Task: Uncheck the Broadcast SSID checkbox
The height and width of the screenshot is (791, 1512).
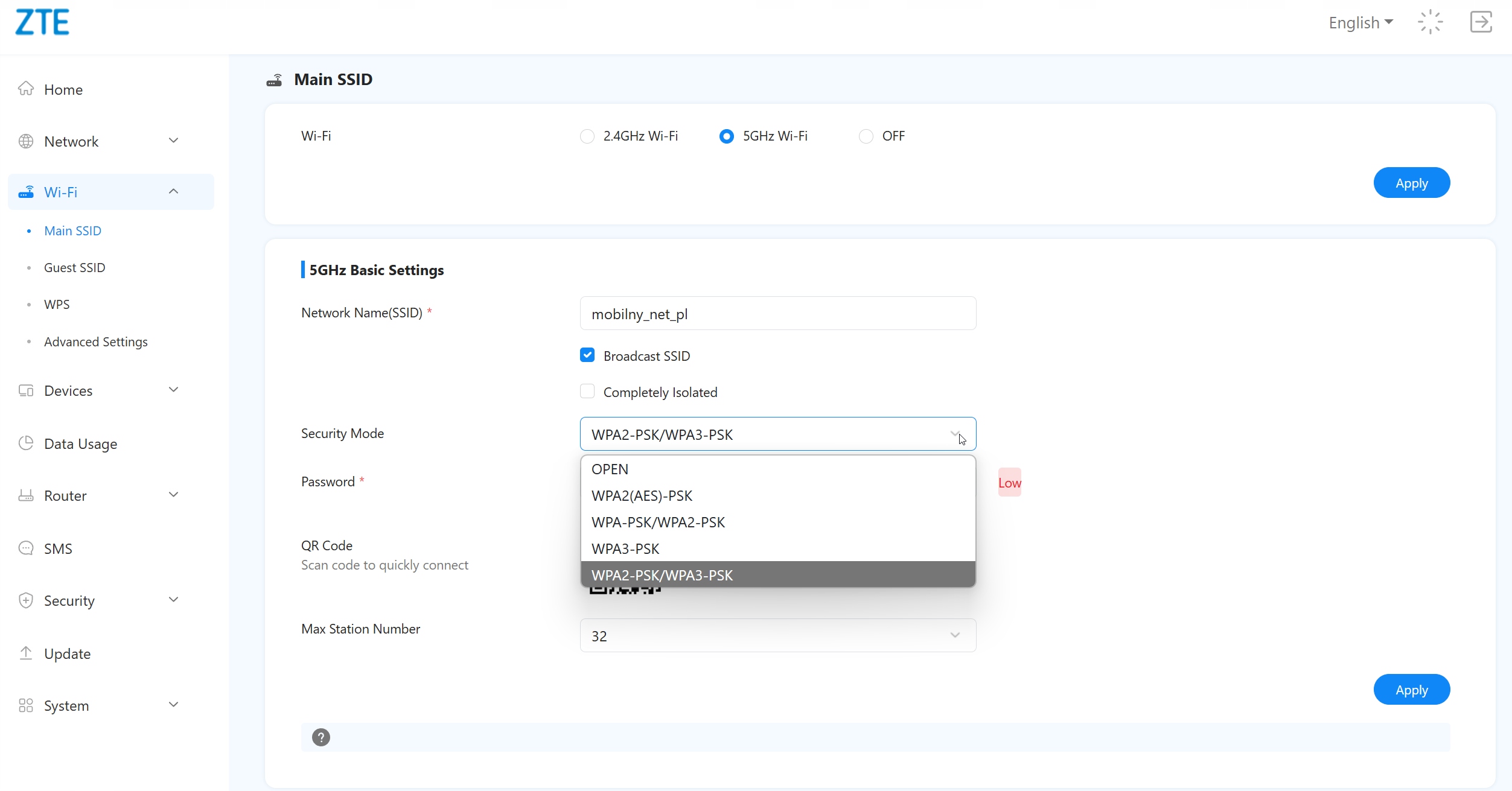Action: (587, 355)
